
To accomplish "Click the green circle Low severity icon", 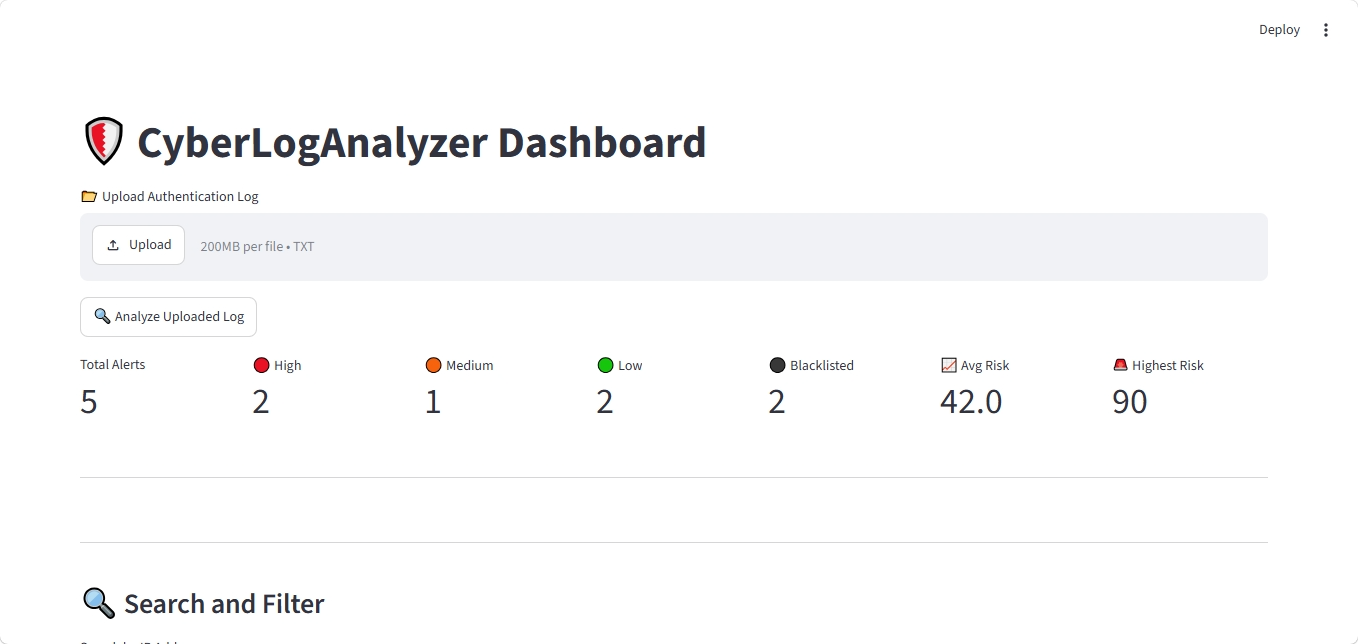I will click(606, 365).
